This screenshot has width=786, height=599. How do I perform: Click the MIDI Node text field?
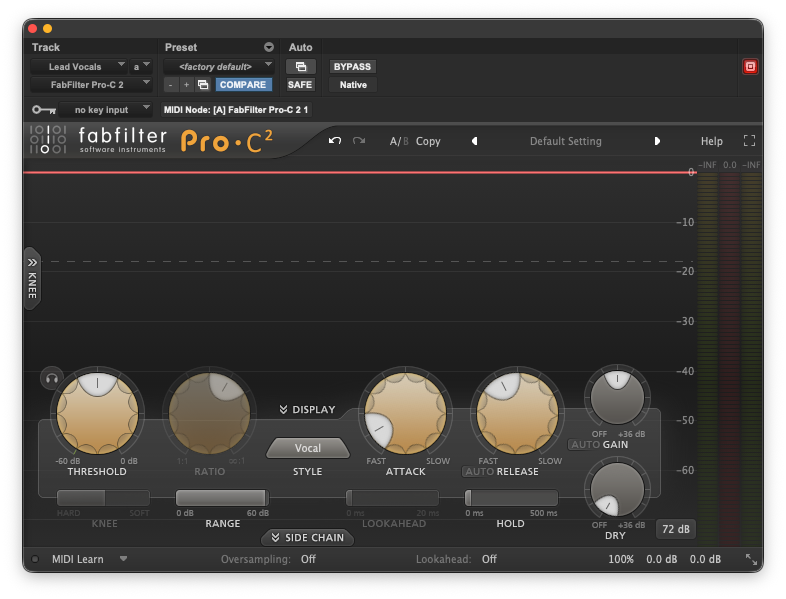tap(236, 110)
